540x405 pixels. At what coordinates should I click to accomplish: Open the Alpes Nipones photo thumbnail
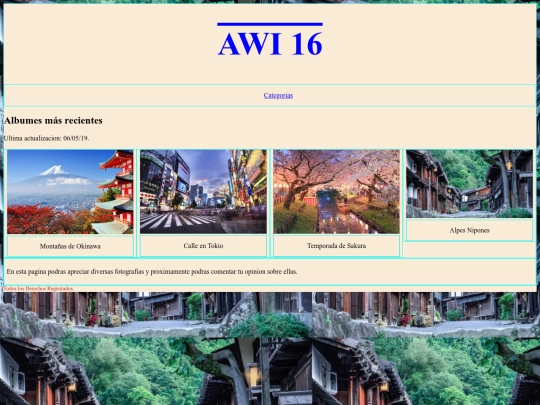(469, 184)
